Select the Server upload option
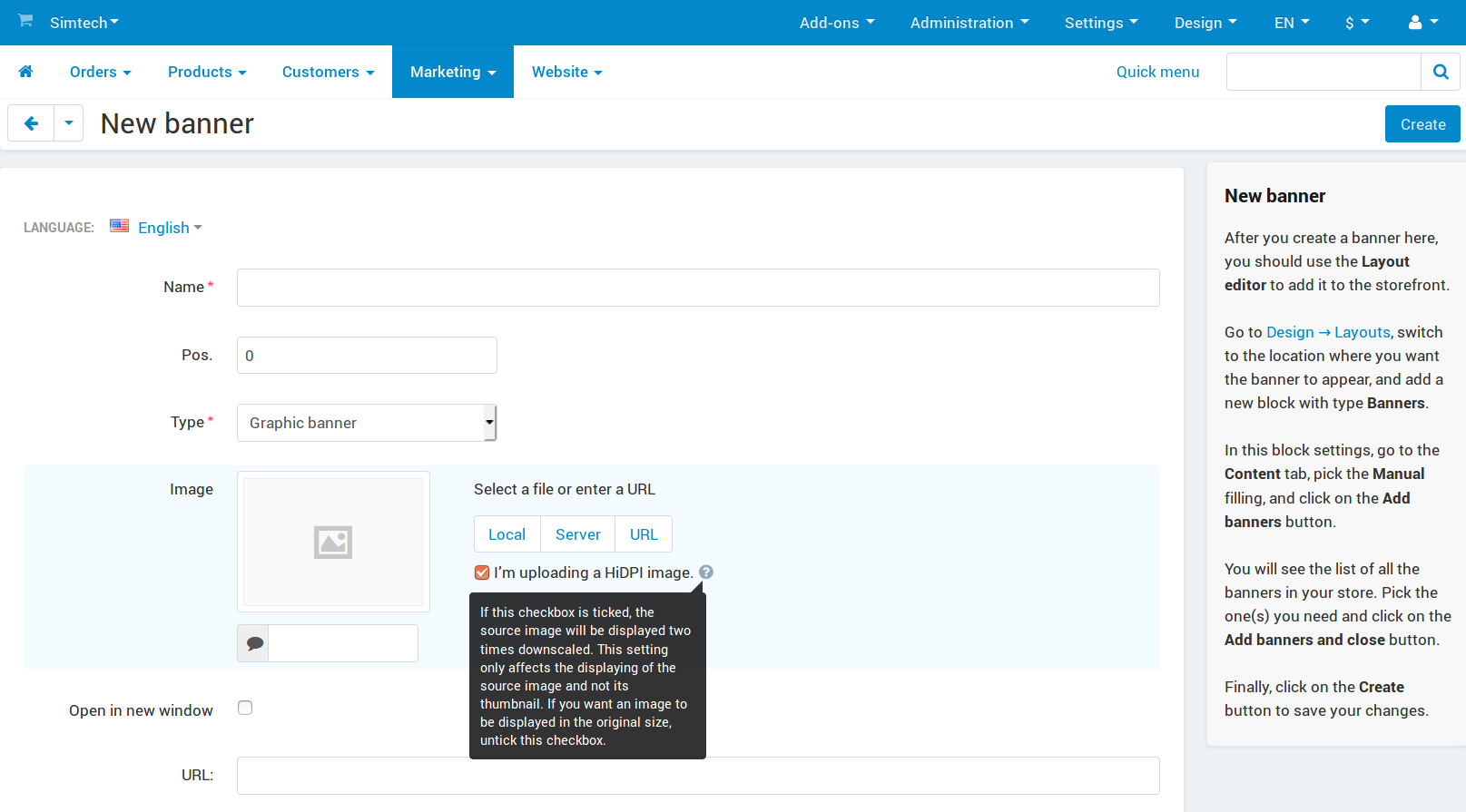 tap(578, 534)
